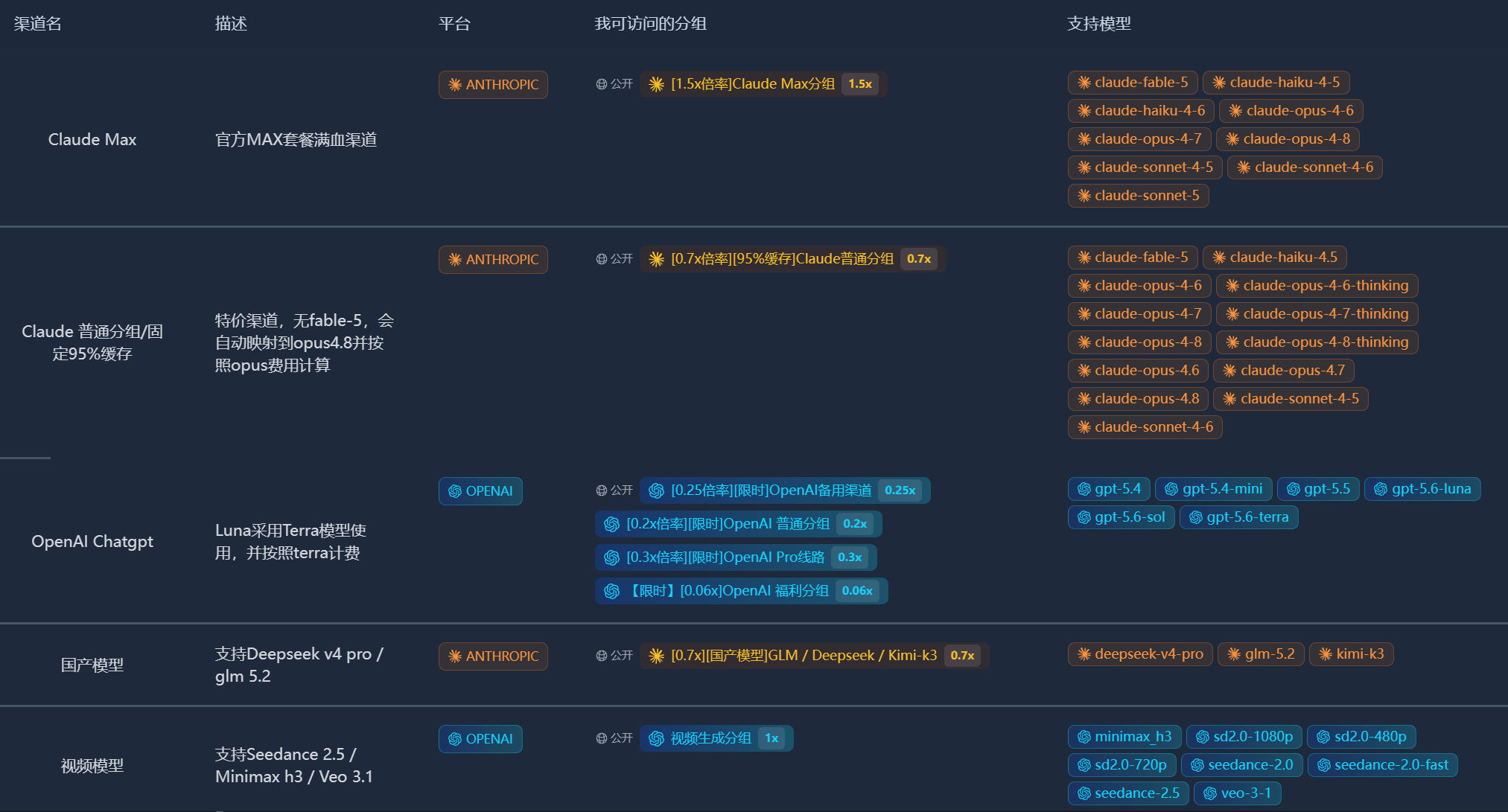Select the sd2.0-1080p model tag
Image resolution: width=1508 pixels, height=812 pixels.
(1244, 737)
